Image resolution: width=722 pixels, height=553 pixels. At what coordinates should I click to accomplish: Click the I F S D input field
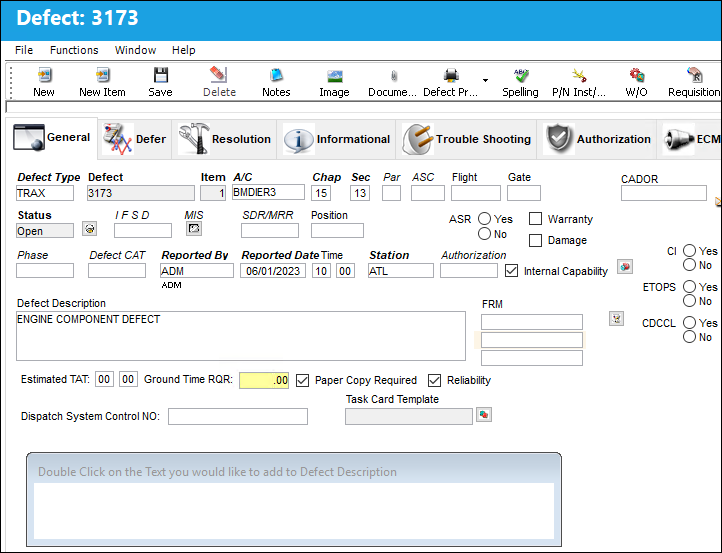pyautogui.click(x=143, y=230)
